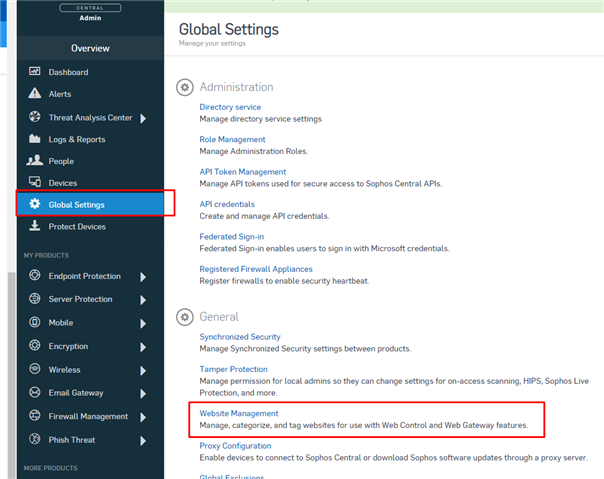This screenshot has height=479, width=604.
Task: Click the Server Protection icon
Action: (x=35, y=298)
